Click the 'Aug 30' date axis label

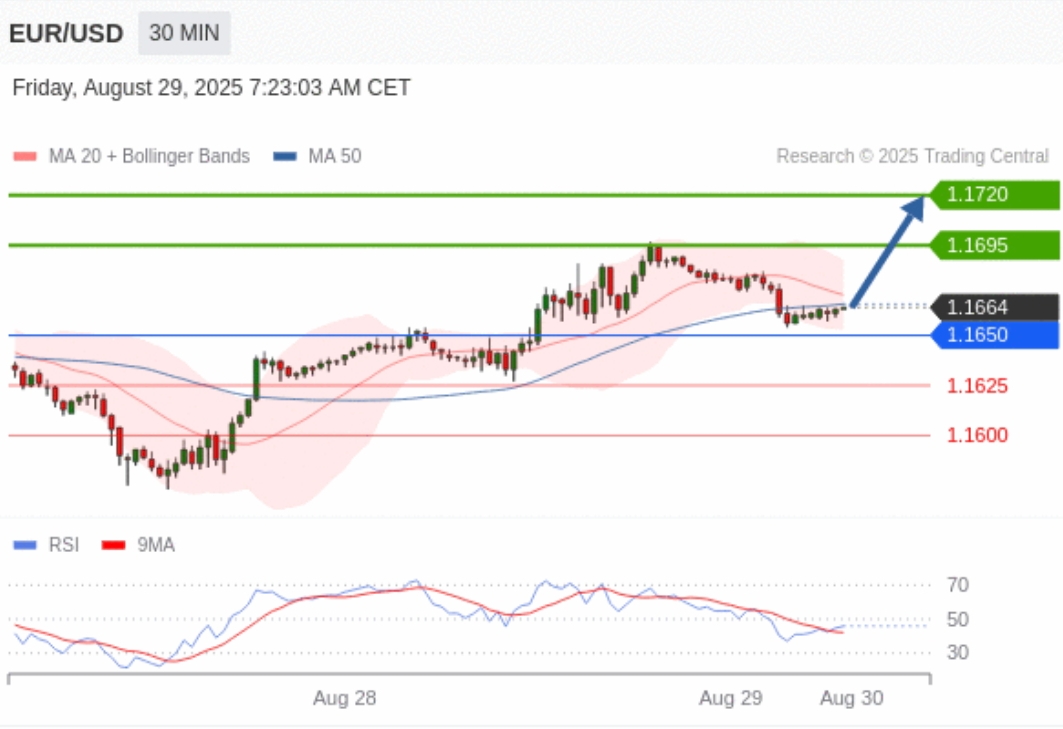point(851,698)
